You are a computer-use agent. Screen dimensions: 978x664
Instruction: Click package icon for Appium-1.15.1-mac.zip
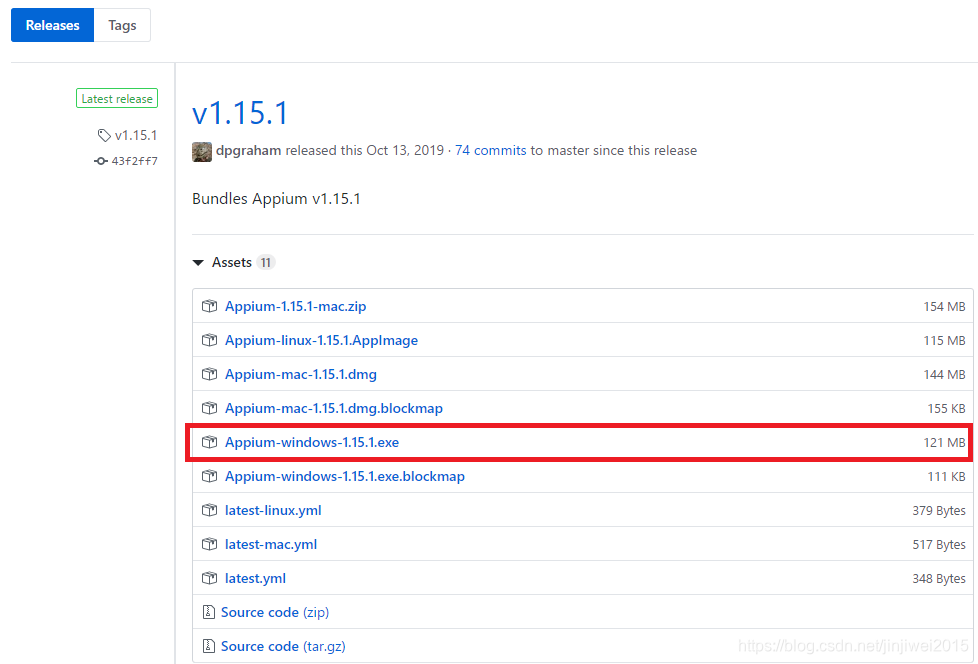pyautogui.click(x=210, y=306)
